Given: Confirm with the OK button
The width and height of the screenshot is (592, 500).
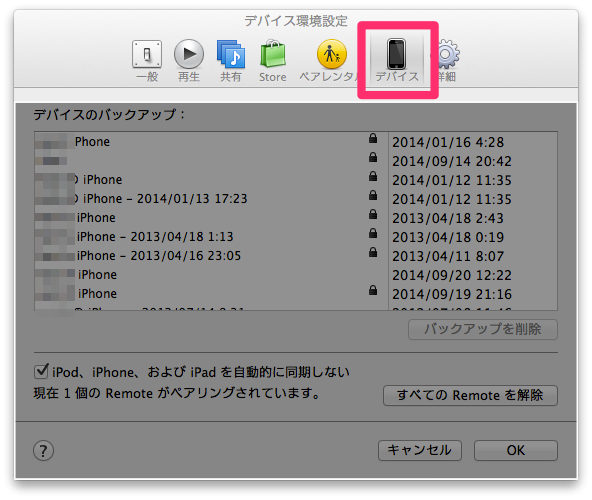Looking at the screenshot, I should click(516, 450).
